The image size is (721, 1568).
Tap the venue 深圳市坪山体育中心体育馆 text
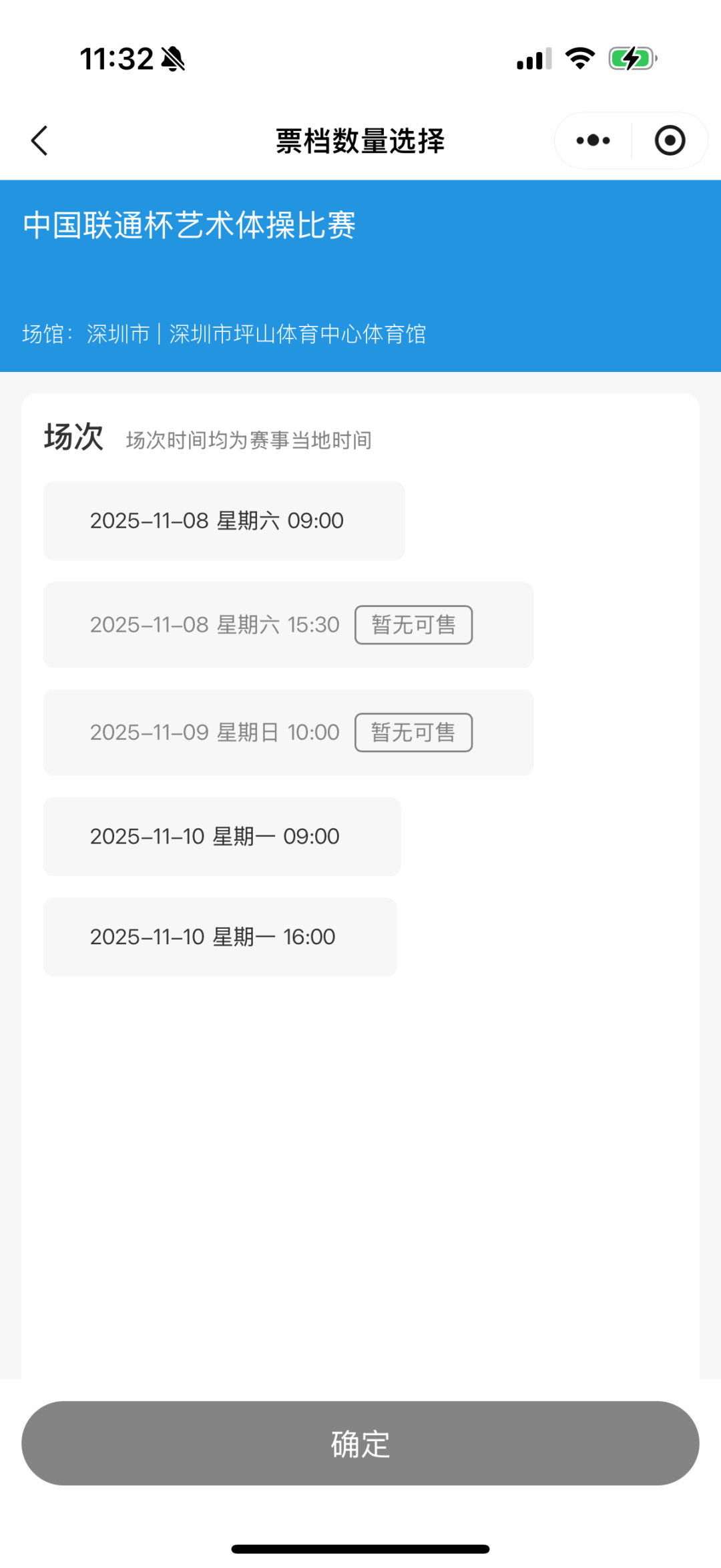pos(297,334)
